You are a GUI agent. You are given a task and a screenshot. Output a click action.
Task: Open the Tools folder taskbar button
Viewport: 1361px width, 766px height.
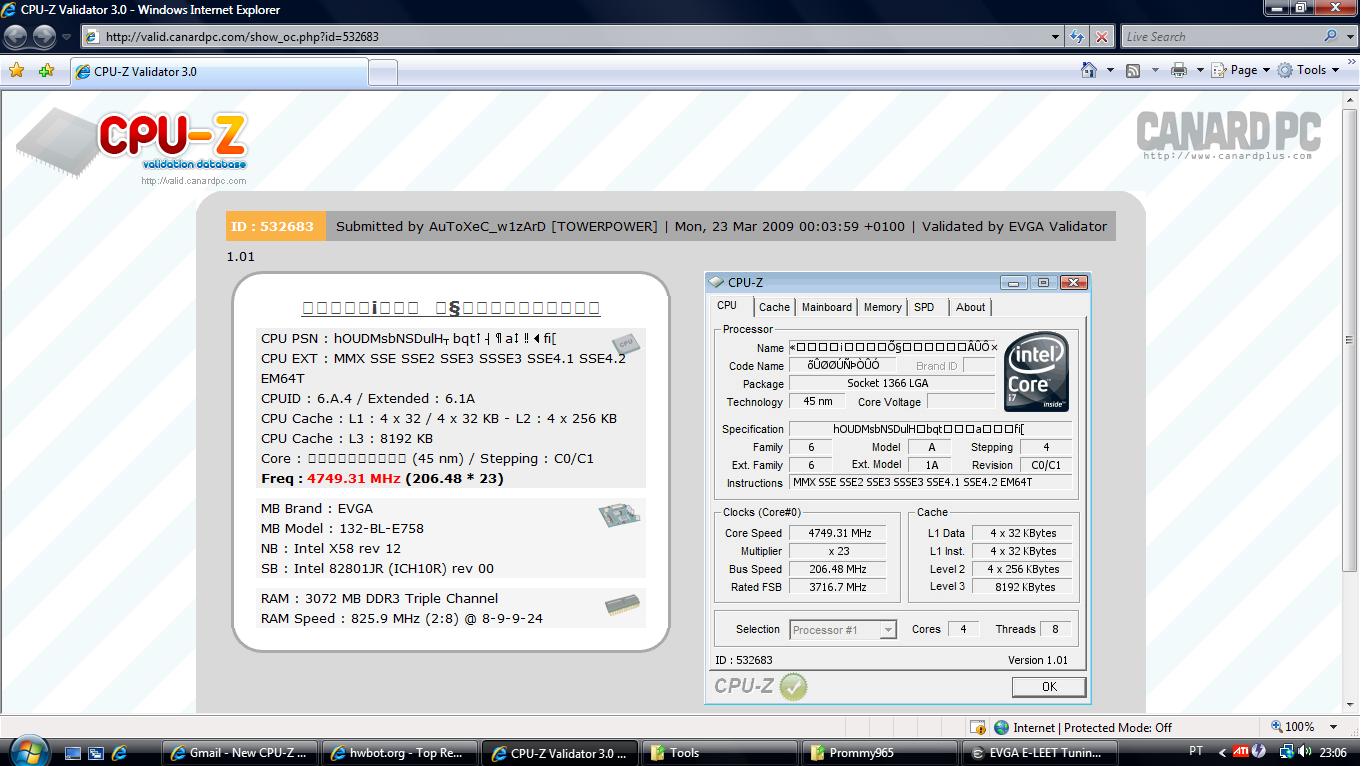721,753
